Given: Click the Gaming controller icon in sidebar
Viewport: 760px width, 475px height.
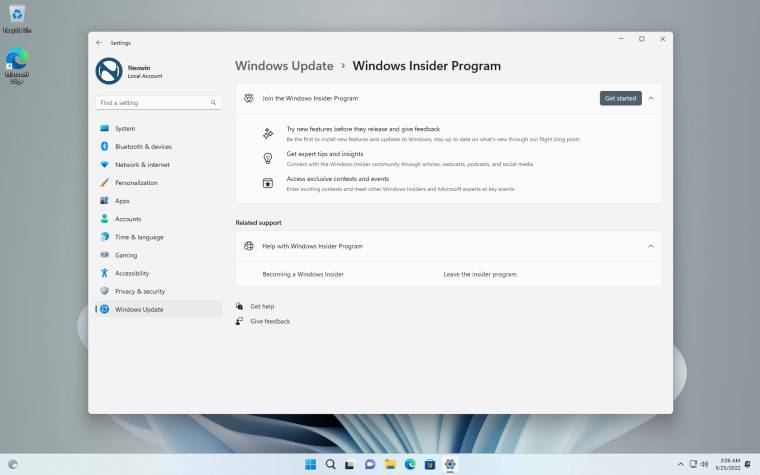Looking at the screenshot, I should point(104,255).
